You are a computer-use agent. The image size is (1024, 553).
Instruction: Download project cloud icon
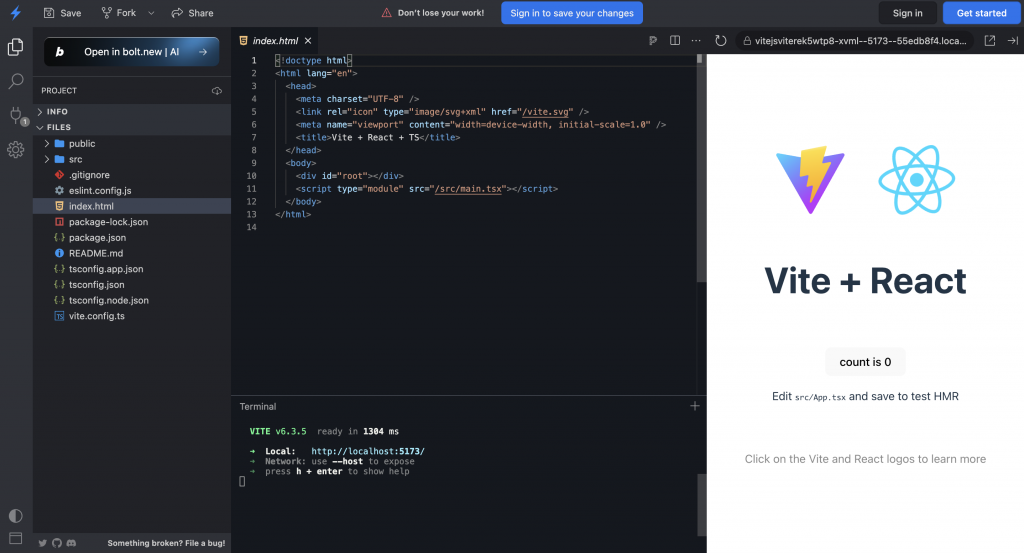point(217,91)
